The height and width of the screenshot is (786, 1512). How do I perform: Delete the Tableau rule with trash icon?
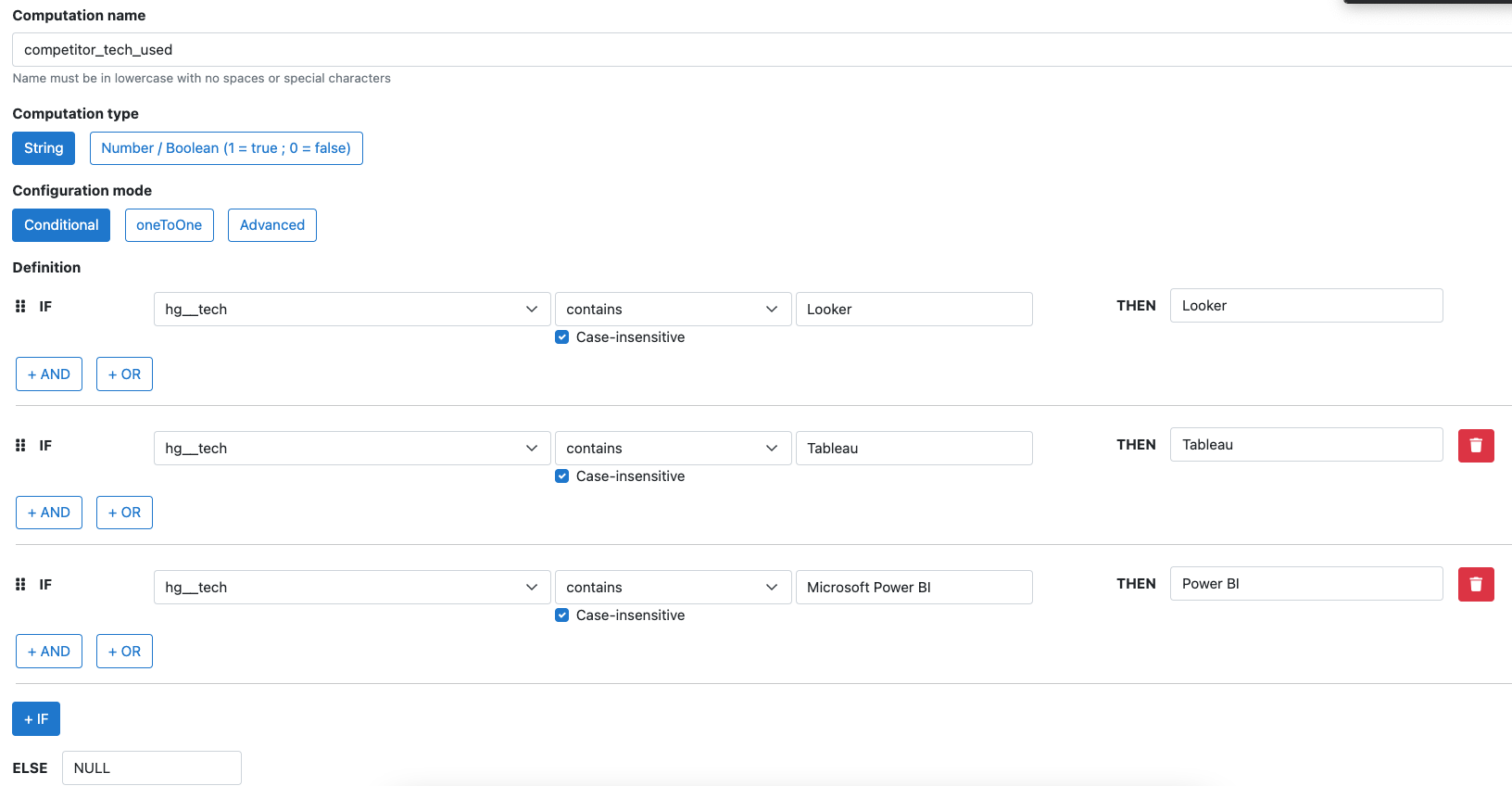[1476, 445]
